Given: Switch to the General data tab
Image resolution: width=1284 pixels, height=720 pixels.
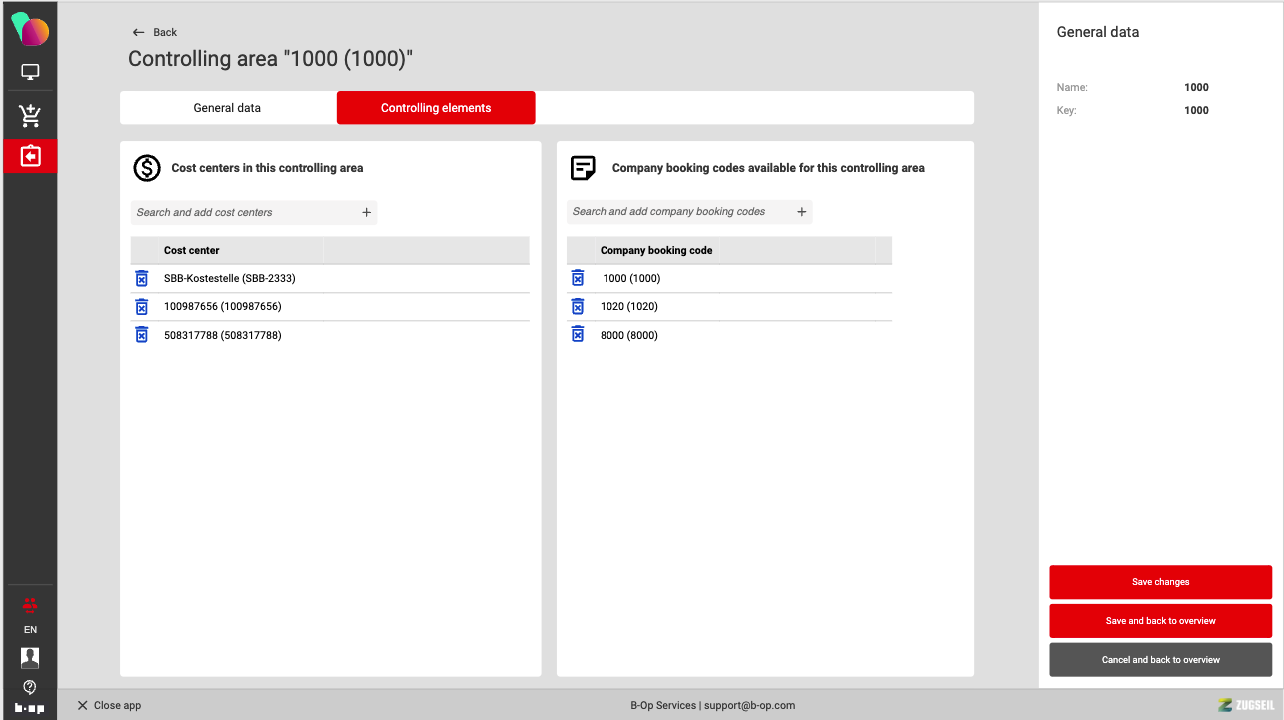Looking at the screenshot, I should click(227, 108).
